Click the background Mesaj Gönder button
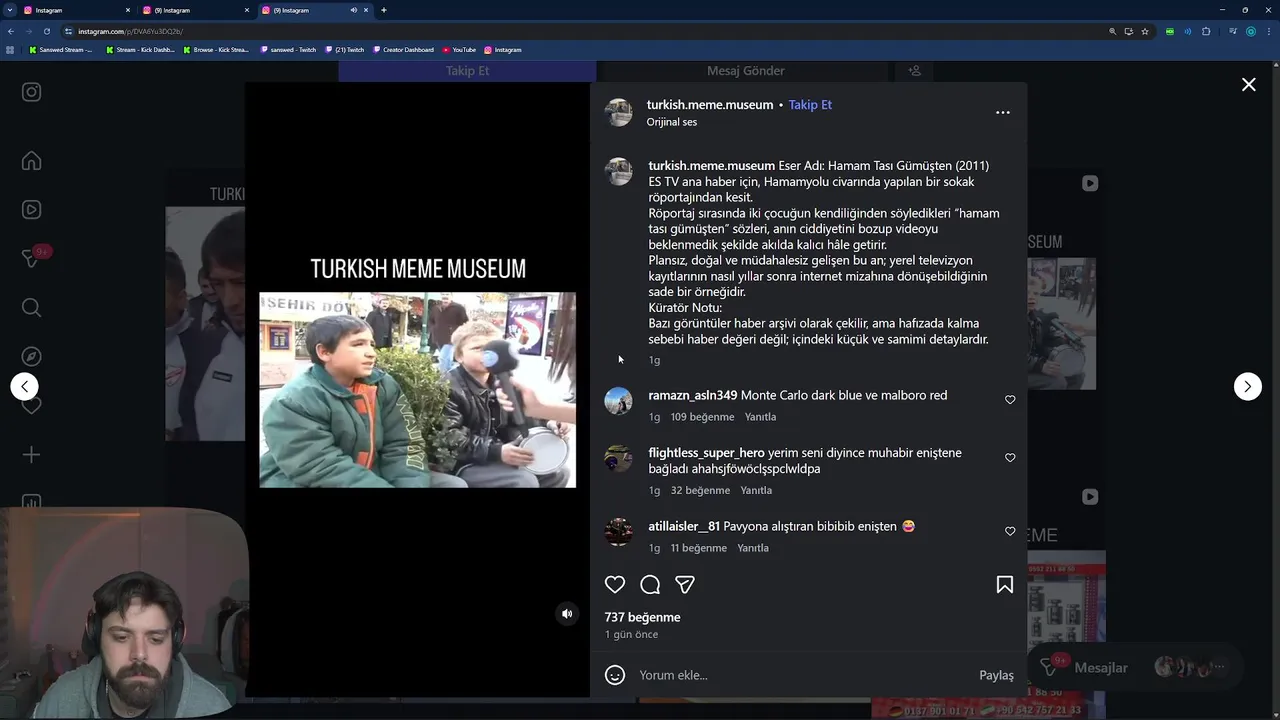 (x=745, y=71)
